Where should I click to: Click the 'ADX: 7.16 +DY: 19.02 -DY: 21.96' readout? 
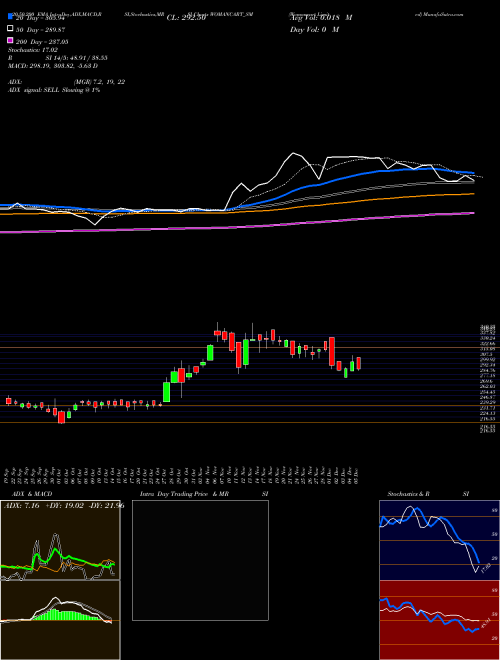pos(64,506)
